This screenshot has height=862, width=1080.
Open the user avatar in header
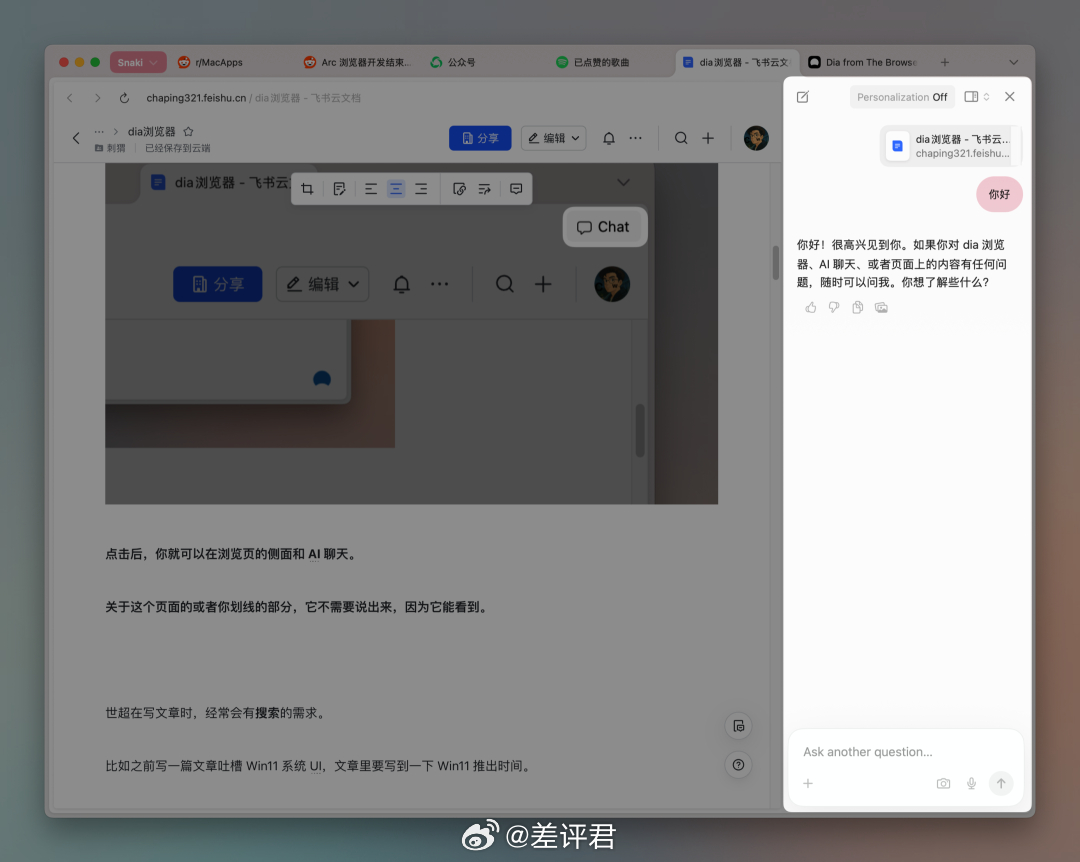pyautogui.click(x=756, y=138)
